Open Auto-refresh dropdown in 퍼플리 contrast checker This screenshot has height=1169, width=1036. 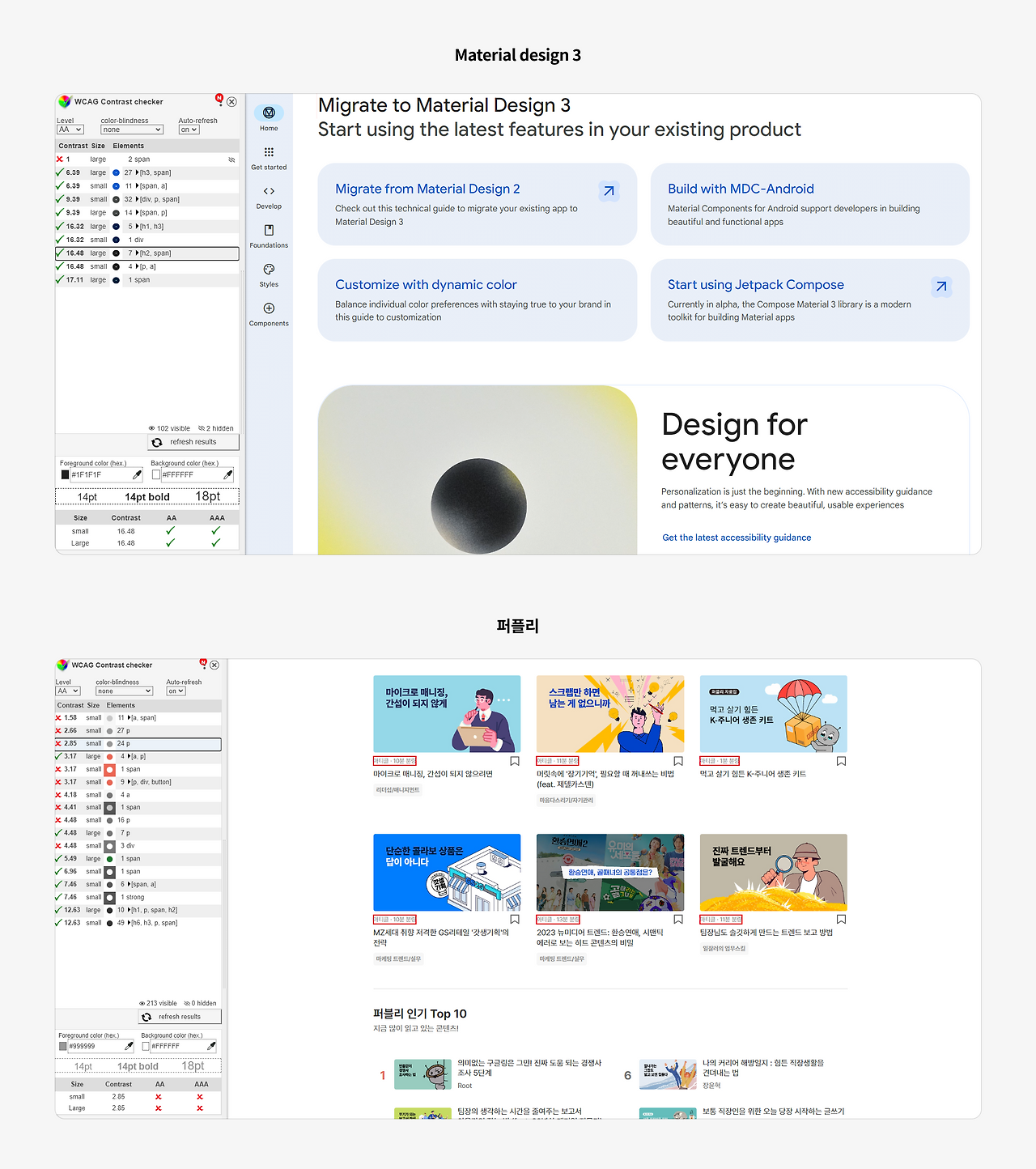(x=176, y=691)
